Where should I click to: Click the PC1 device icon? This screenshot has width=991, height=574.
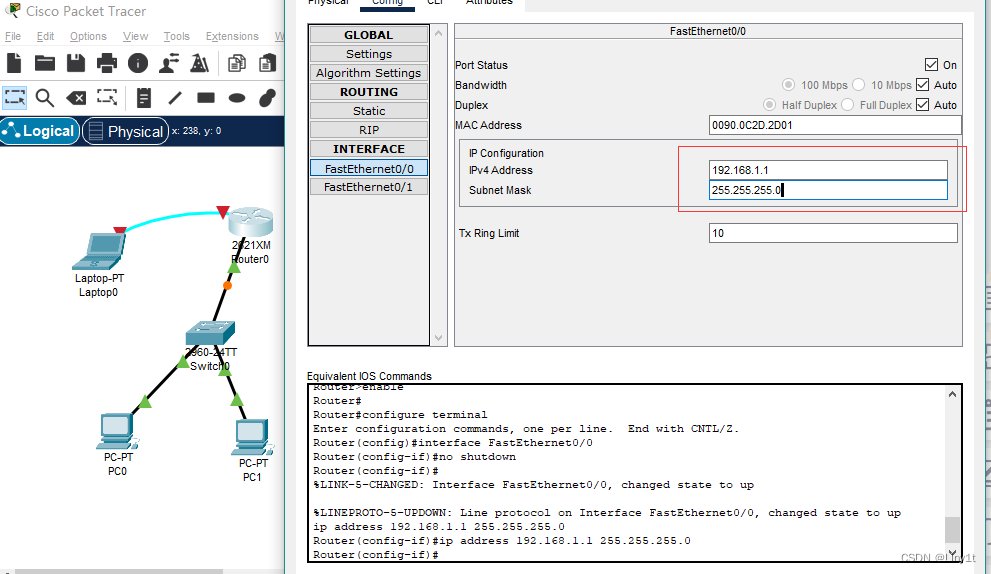coord(253,437)
